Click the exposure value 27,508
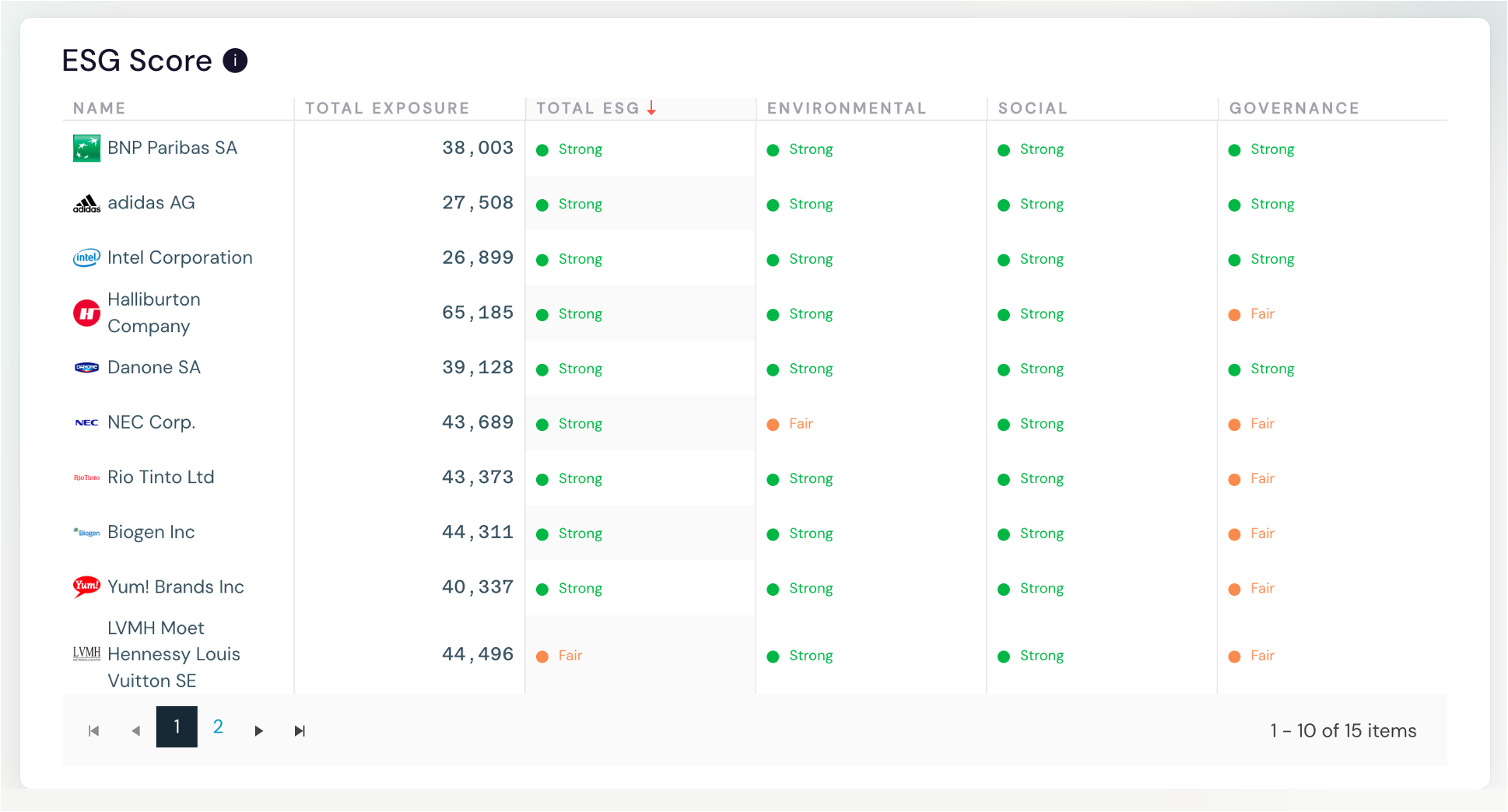 click(478, 203)
